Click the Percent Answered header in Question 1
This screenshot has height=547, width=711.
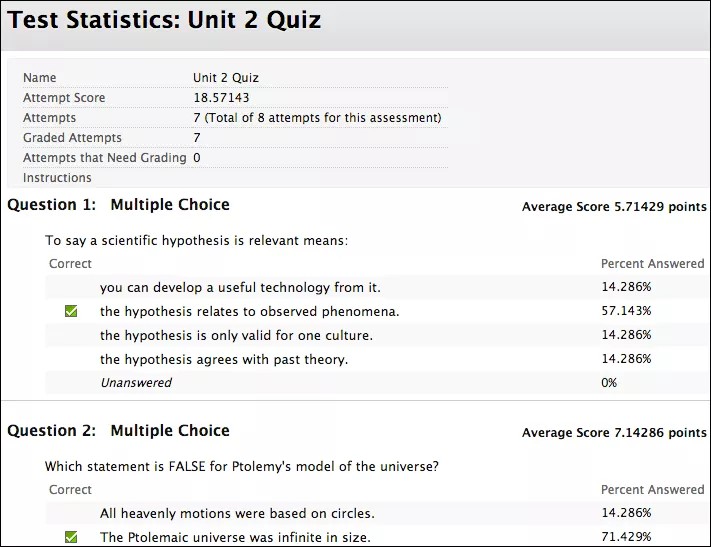[x=652, y=264]
